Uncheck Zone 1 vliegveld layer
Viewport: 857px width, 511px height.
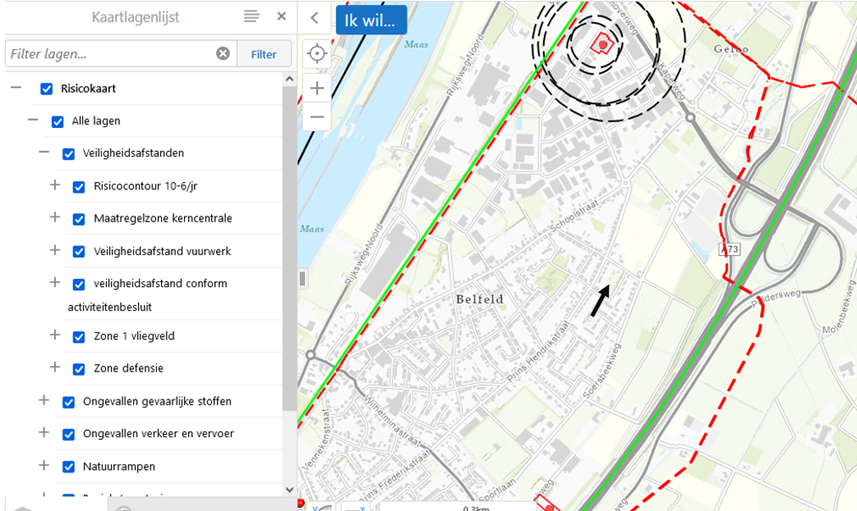coord(79,337)
